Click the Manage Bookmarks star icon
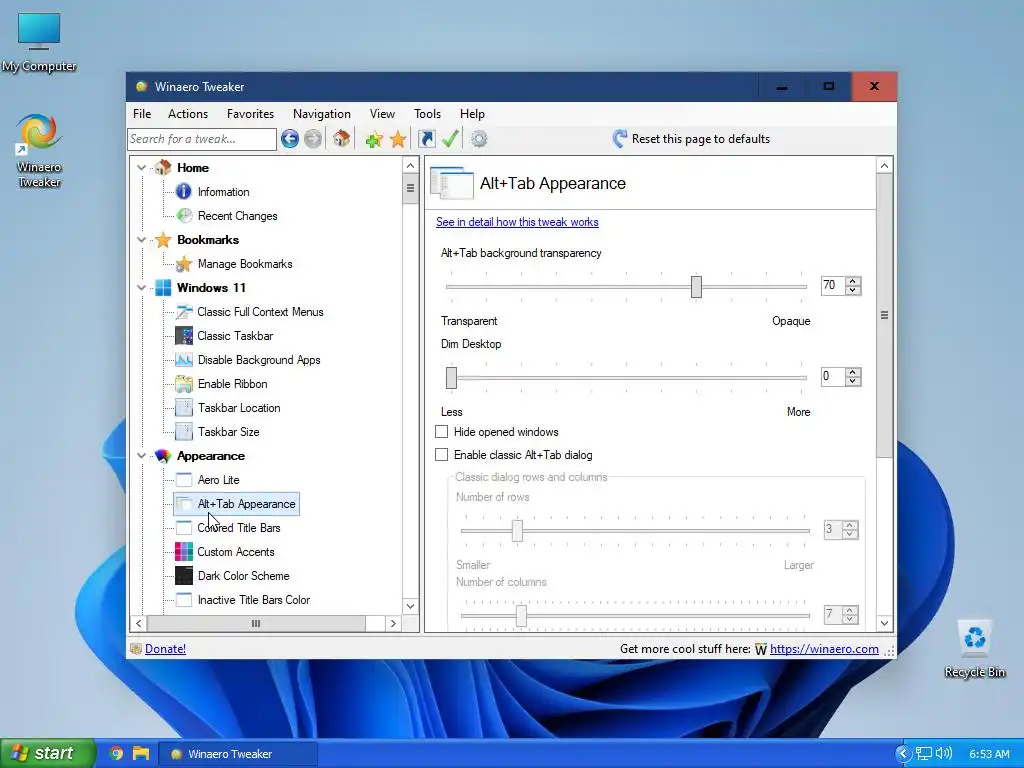The image size is (1024, 768). click(x=184, y=264)
